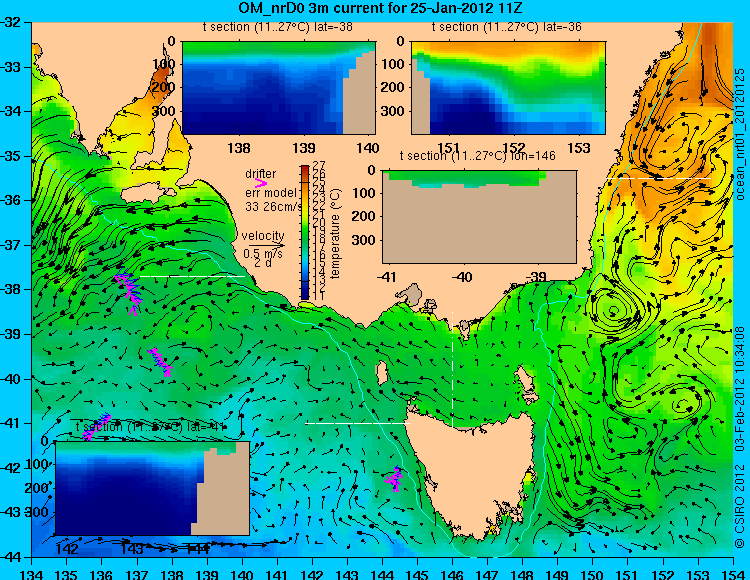Select the drifter track above the lat=-41 inset
The height and width of the screenshot is (580, 750).
click(x=97, y=427)
